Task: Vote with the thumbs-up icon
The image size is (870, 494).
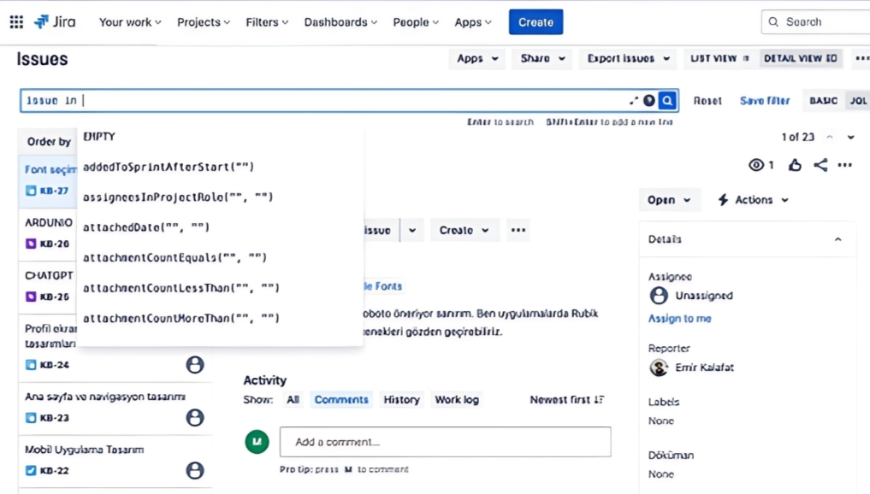Action: 794,165
